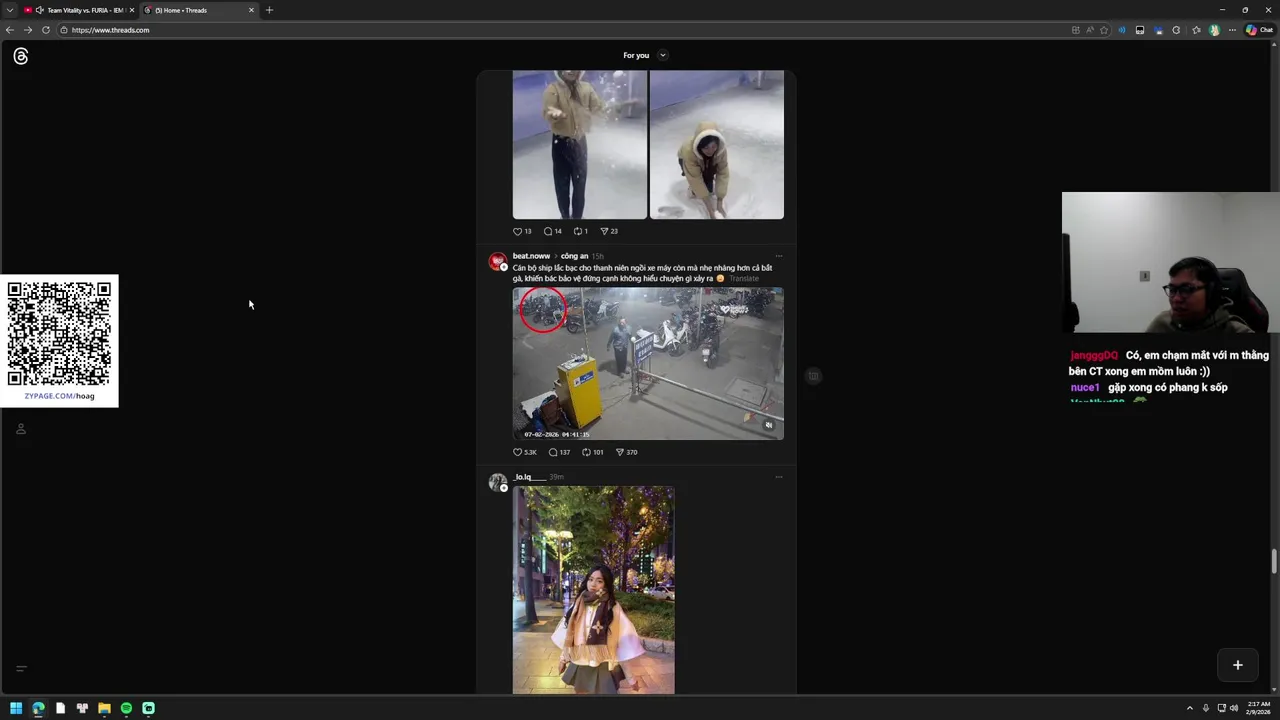Click the page vertical scrollbar thumb
Image resolution: width=1280 pixels, height=720 pixels.
[x=1274, y=561]
